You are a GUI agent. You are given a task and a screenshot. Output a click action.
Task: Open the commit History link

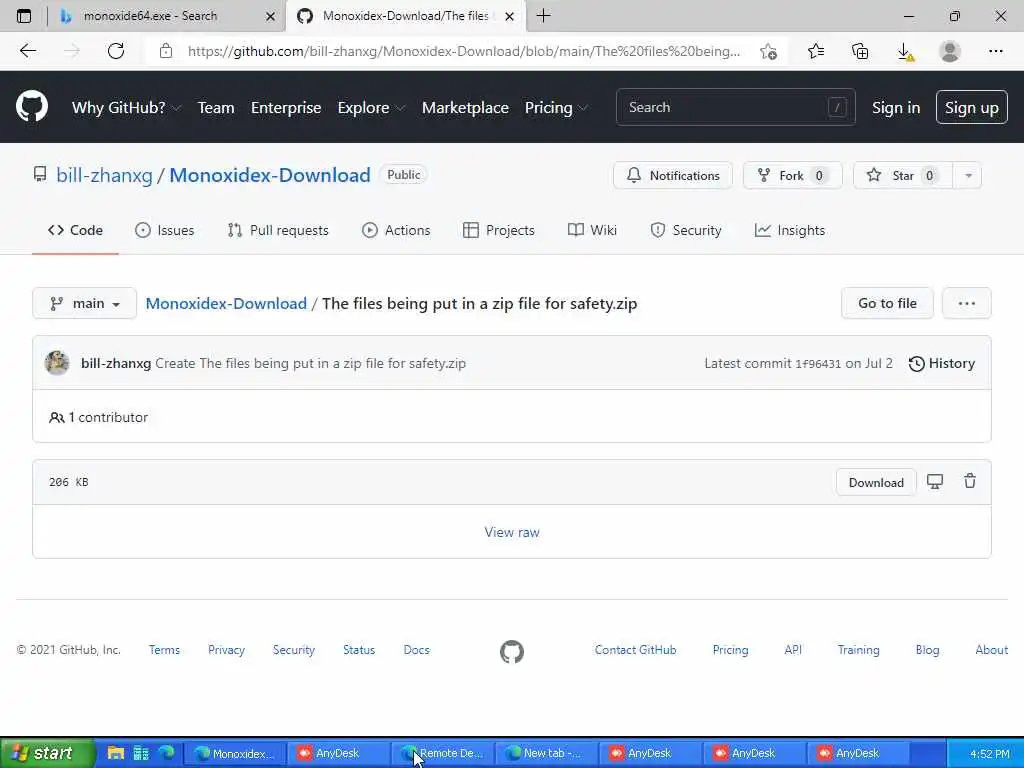click(x=942, y=363)
